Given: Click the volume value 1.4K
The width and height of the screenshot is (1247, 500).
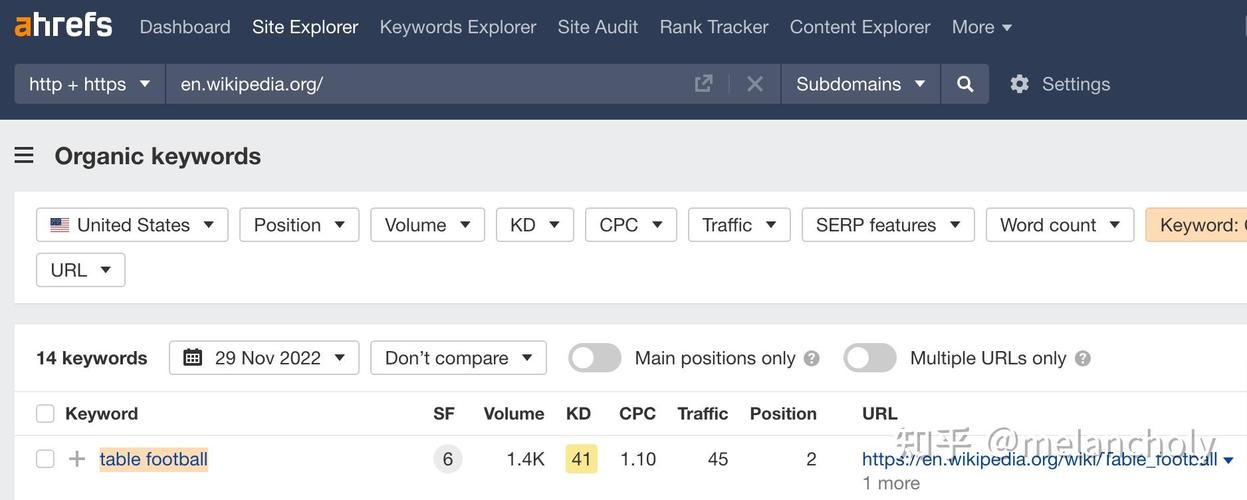Looking at the screenshot, I should click(525, 459).
